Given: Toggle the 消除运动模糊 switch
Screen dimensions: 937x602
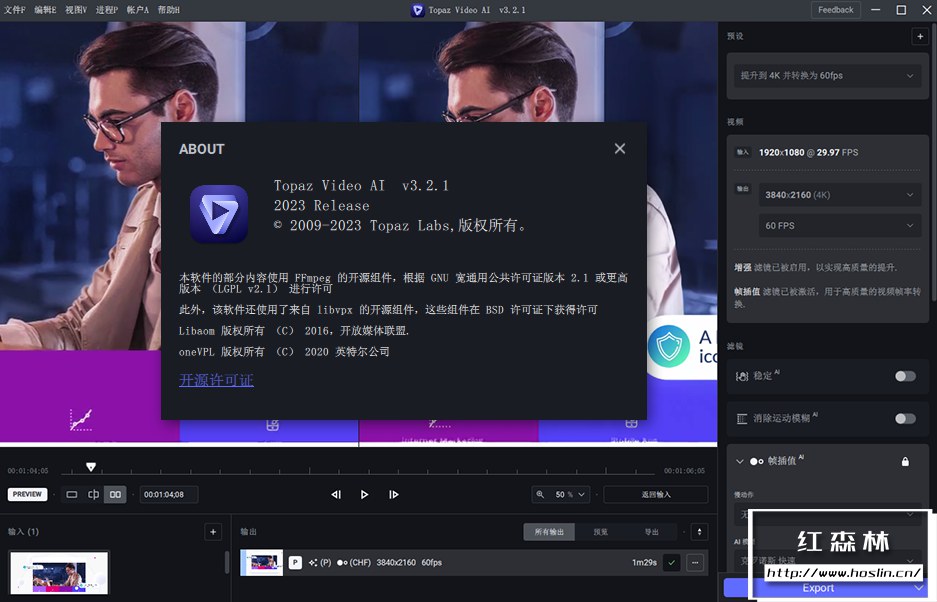Looking at the screenshot, I should (x=905, y=418).
